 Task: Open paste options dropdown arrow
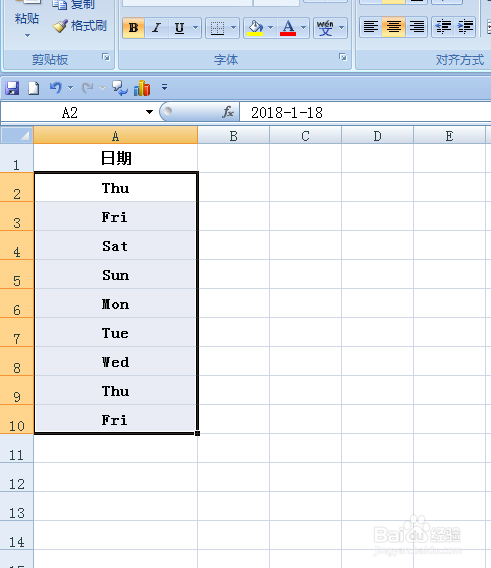[x=28, y=36]
